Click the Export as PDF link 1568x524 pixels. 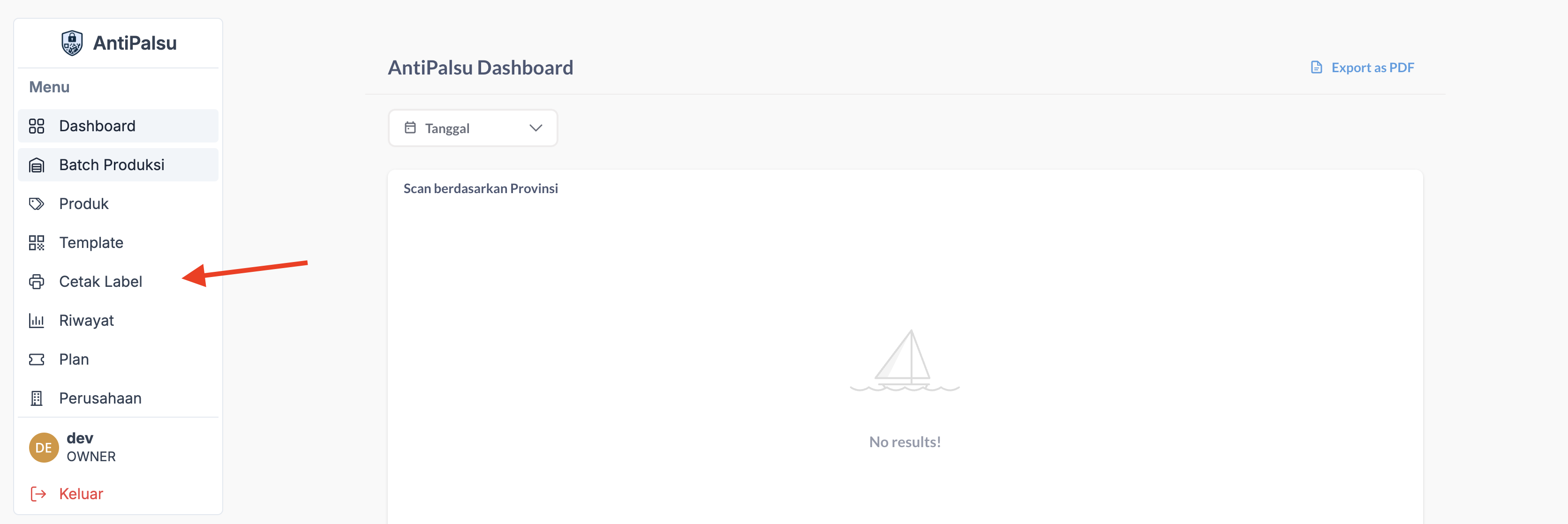pyautogui.click(x=1372, y=67)
